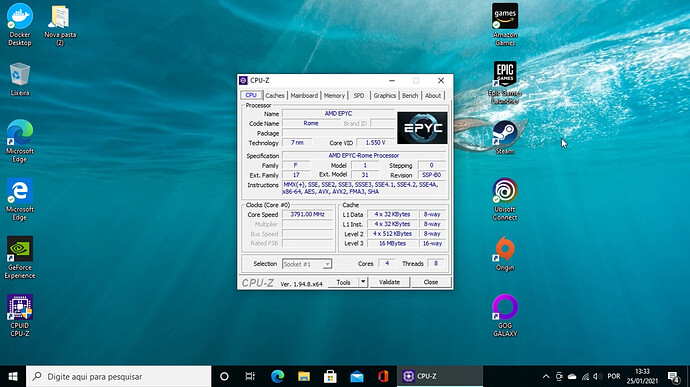The width and height of the screenshot is (690, 387).
Task: Launch the legacy Microsoft Edge icon
Action: (x=20, y=199)
